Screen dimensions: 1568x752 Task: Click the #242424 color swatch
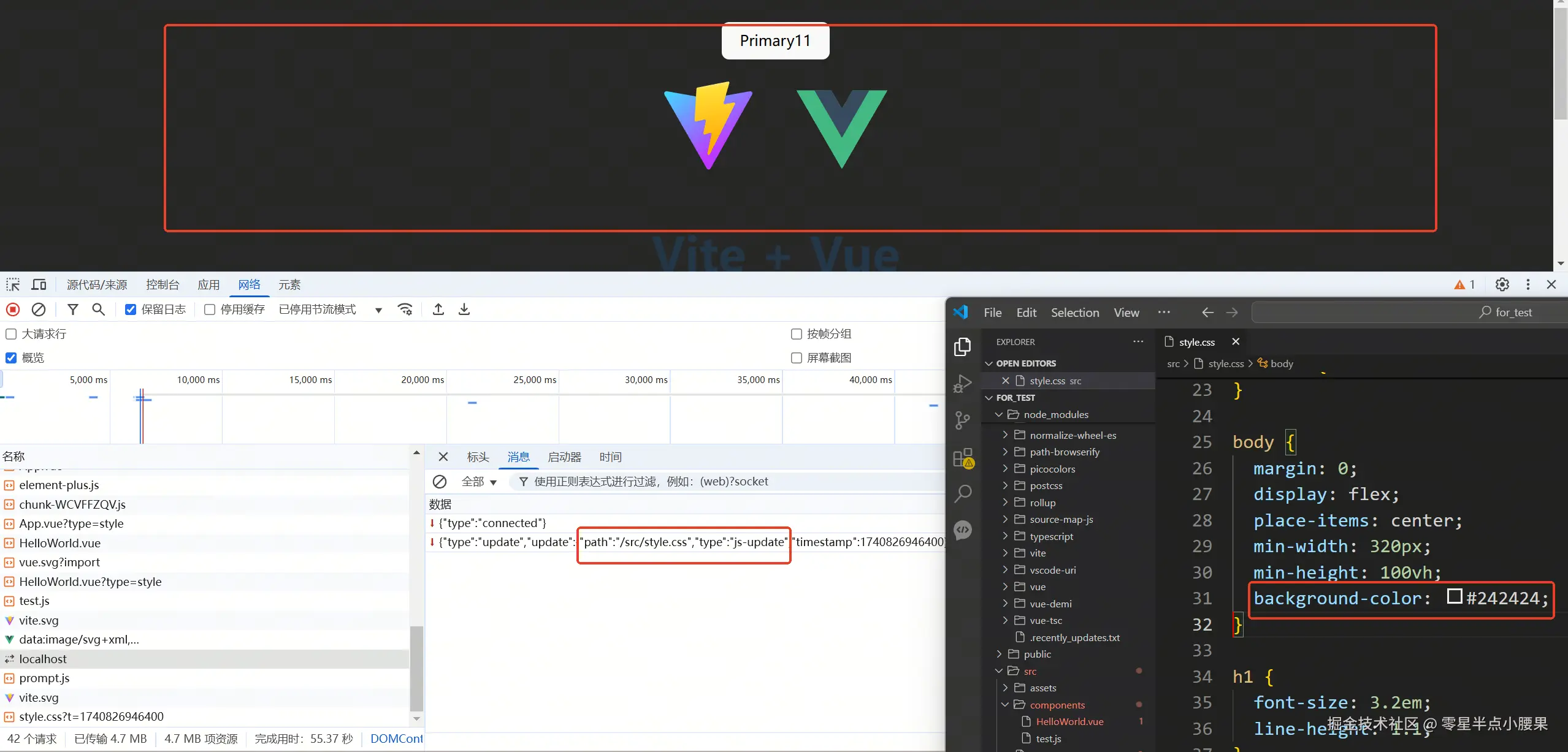(1454, 596)
